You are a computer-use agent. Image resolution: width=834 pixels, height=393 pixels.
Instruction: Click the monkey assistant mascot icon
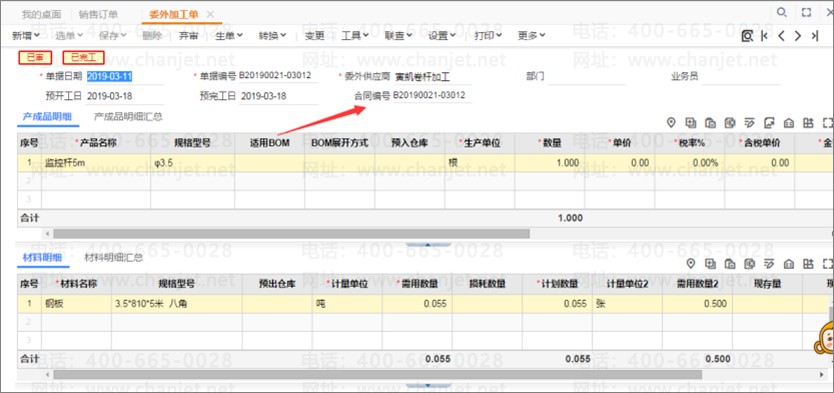[824, 339]
